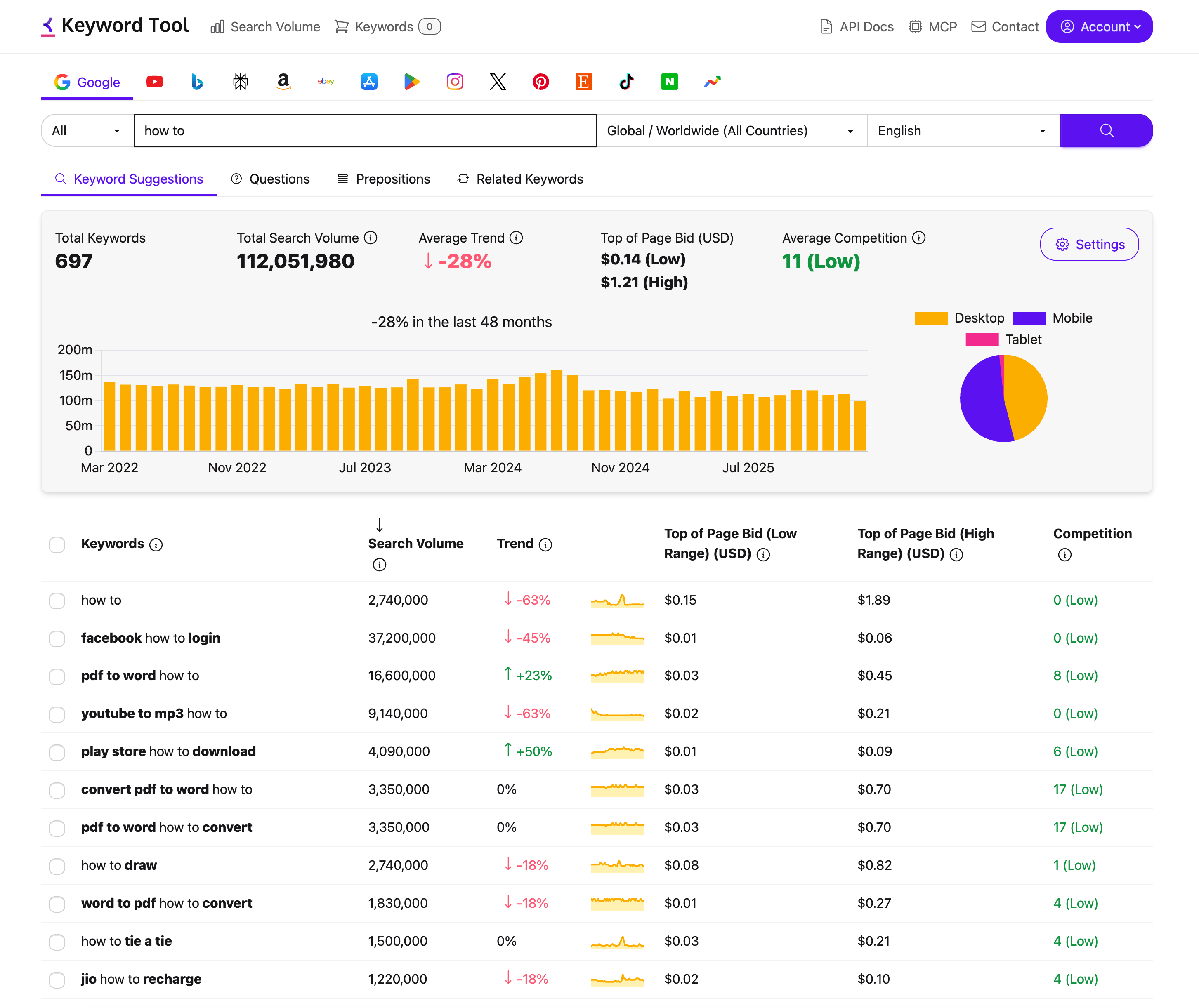
Task: Switch to the Related Keywords tab
Action: pos(520,179)
